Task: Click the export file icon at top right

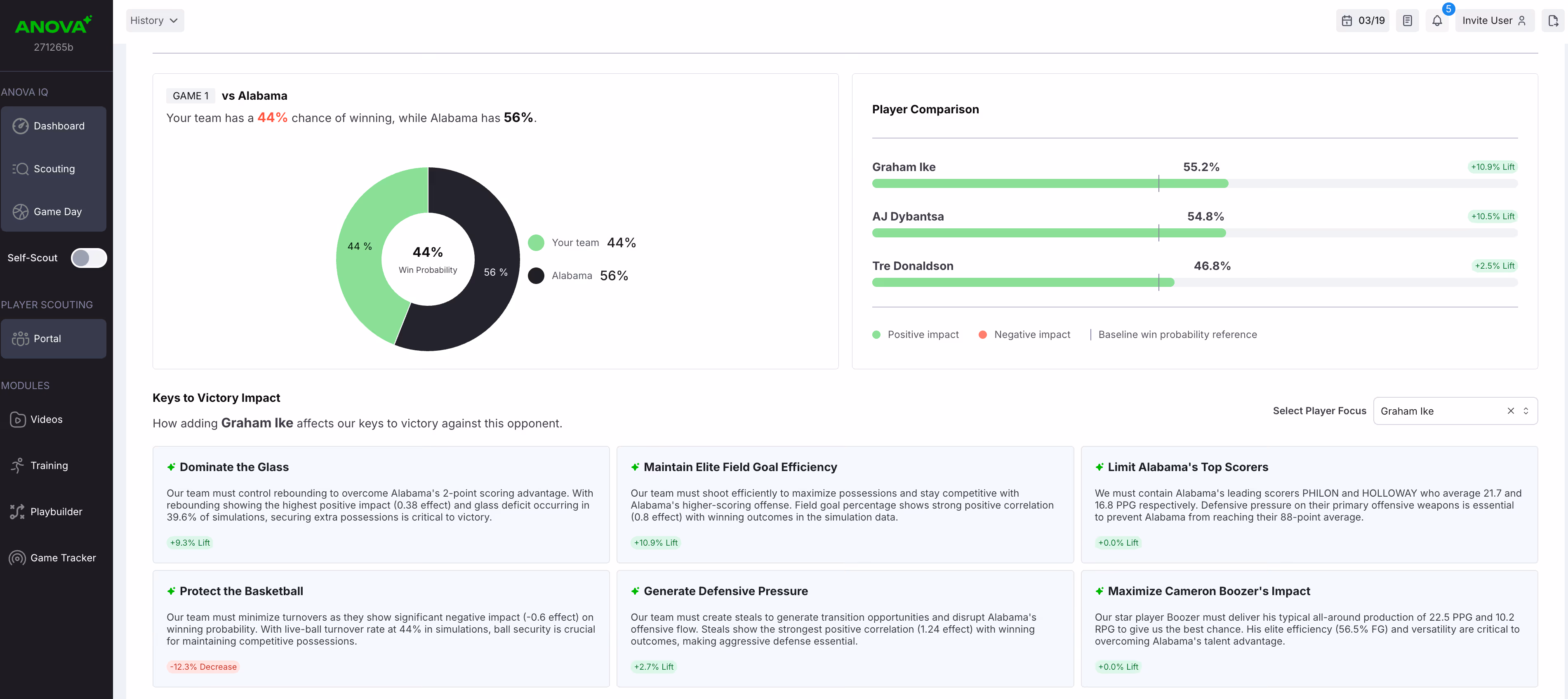Action: (x=1553, y=21)
